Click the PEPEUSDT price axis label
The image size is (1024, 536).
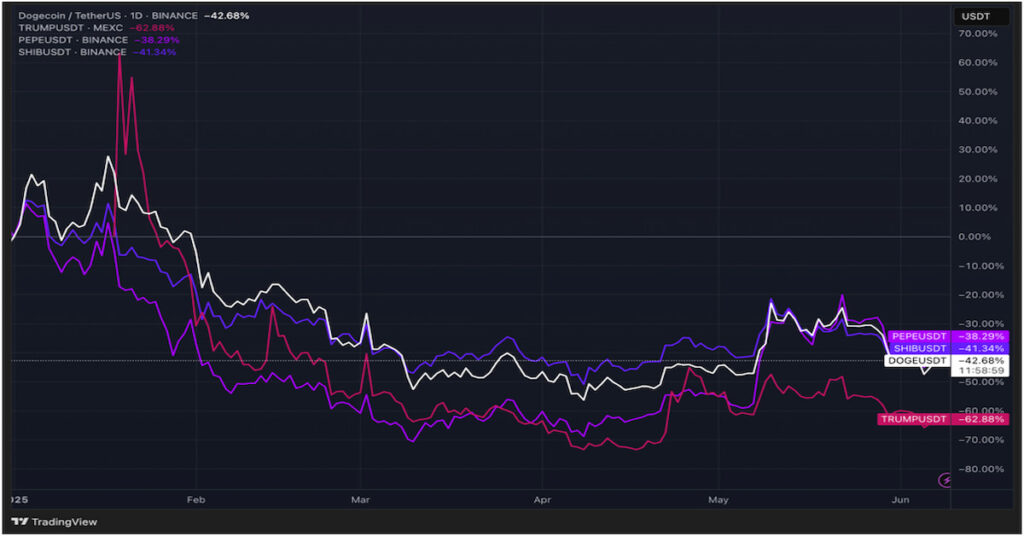point(948,336)
